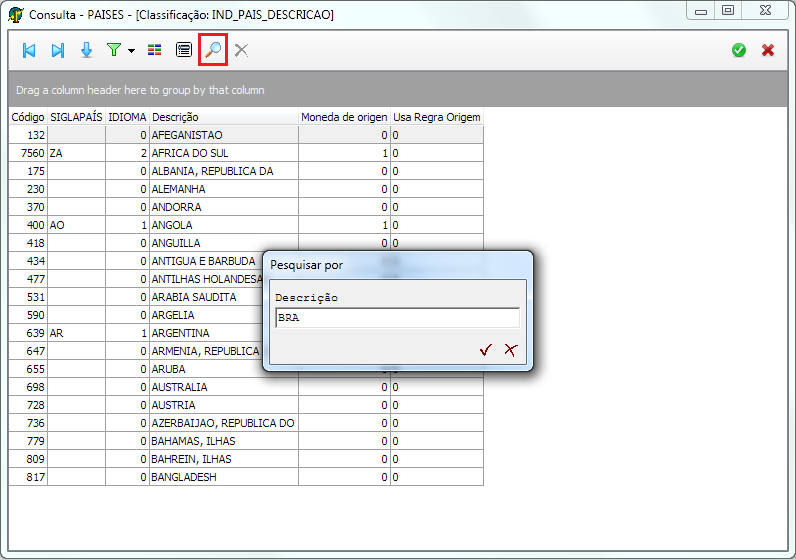
Task: Click the green filter funnel icon
Action: (x=113, y=50)
